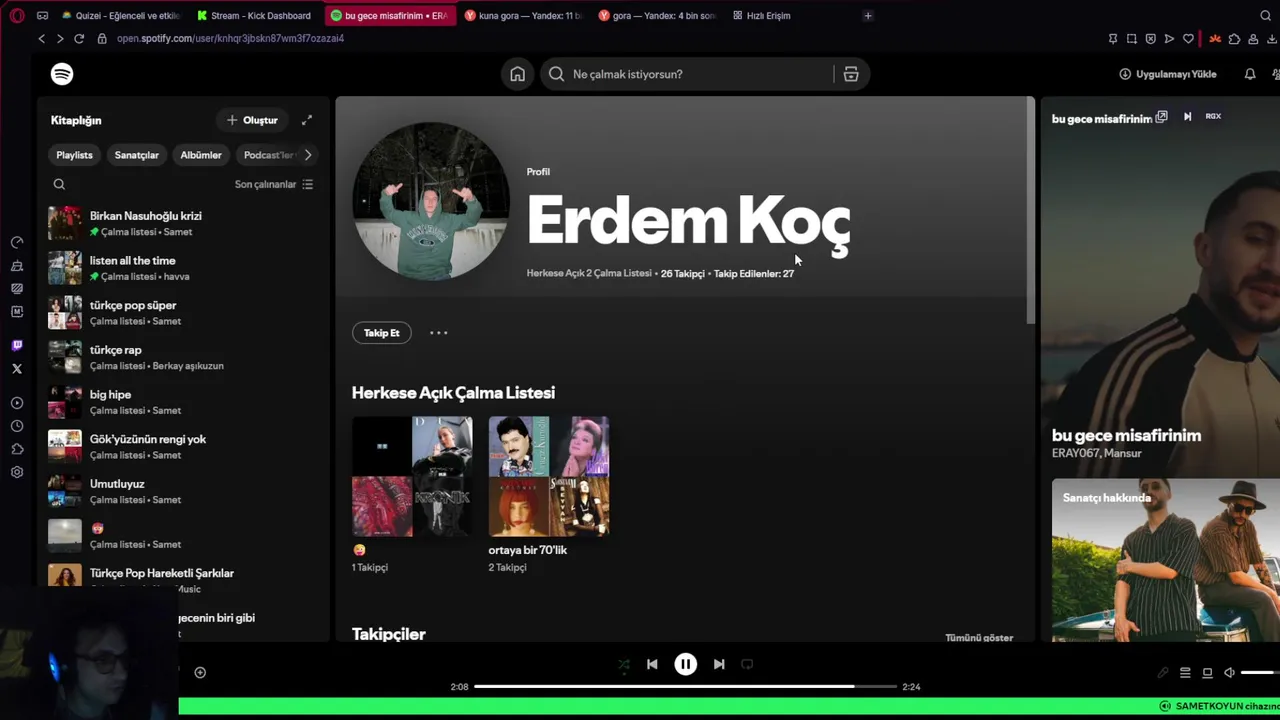
Task: Open the GX Cleaner icon in sidebar
Action: [x=17, y=266]
